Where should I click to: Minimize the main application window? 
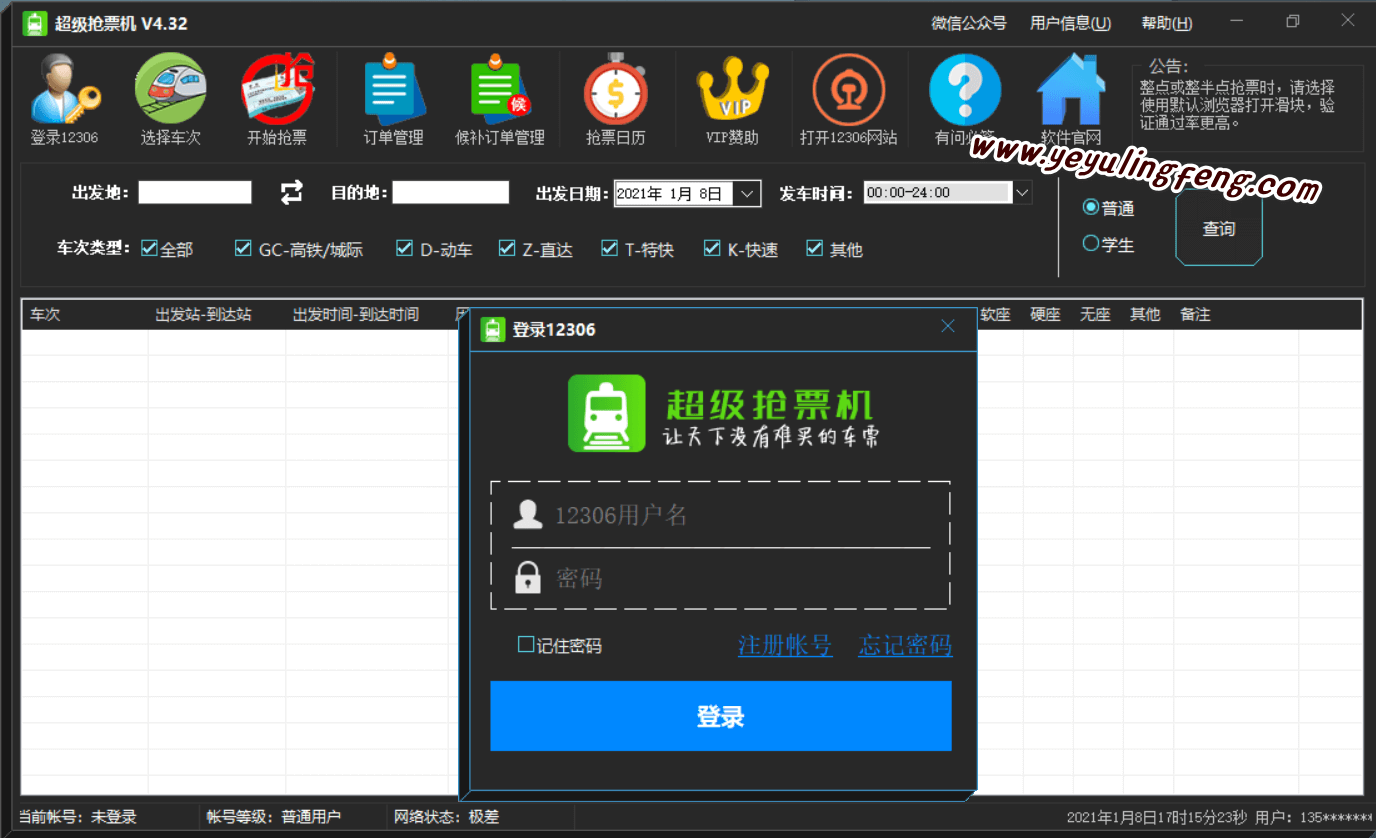pyautogui.click(x=1237, y=21)
